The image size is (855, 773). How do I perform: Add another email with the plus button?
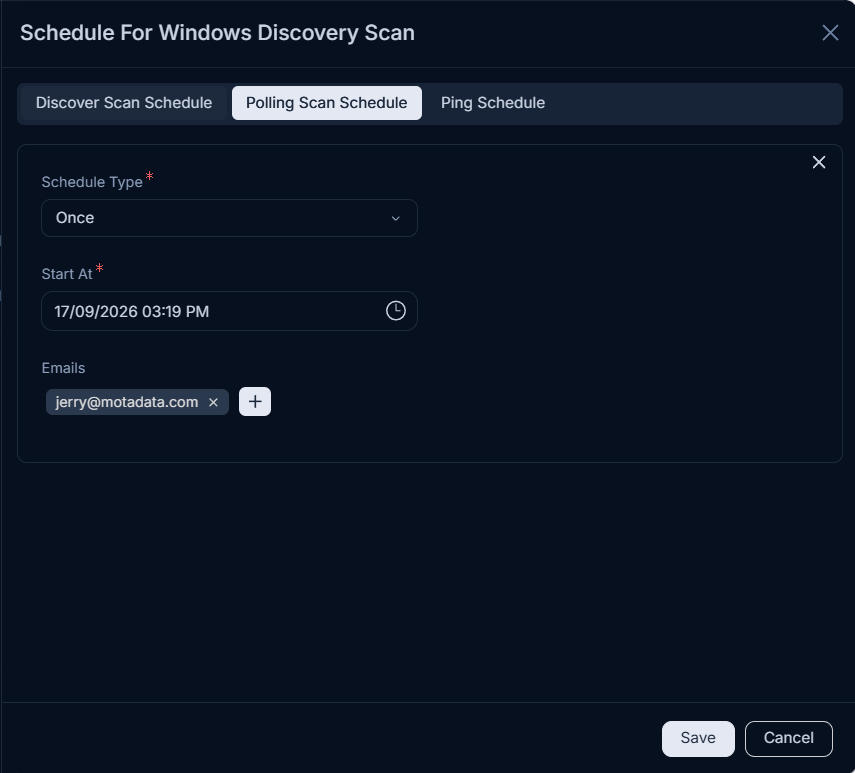coord(255,402)
